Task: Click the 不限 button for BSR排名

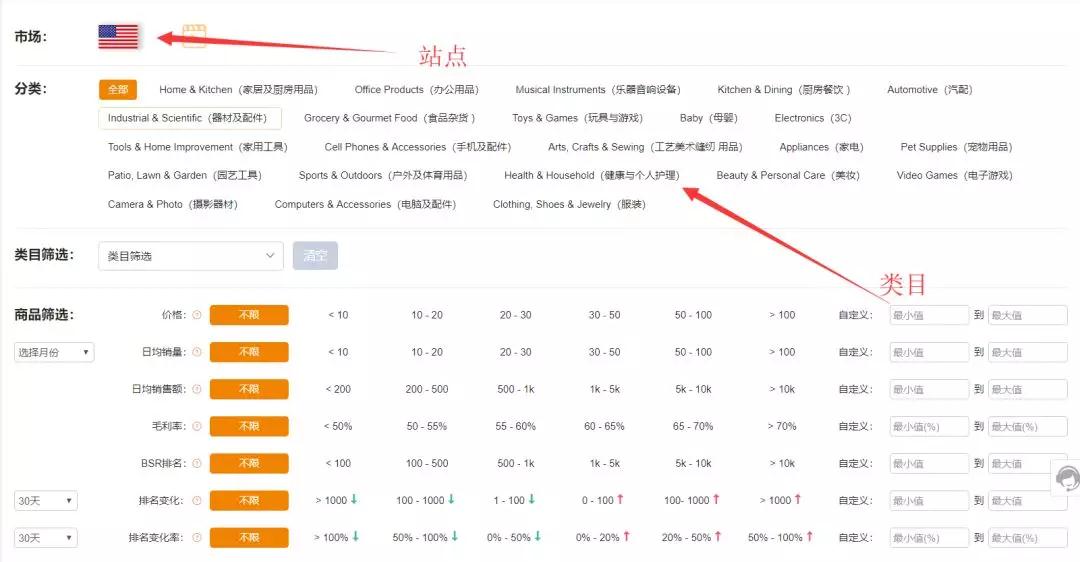Action: 249,464
